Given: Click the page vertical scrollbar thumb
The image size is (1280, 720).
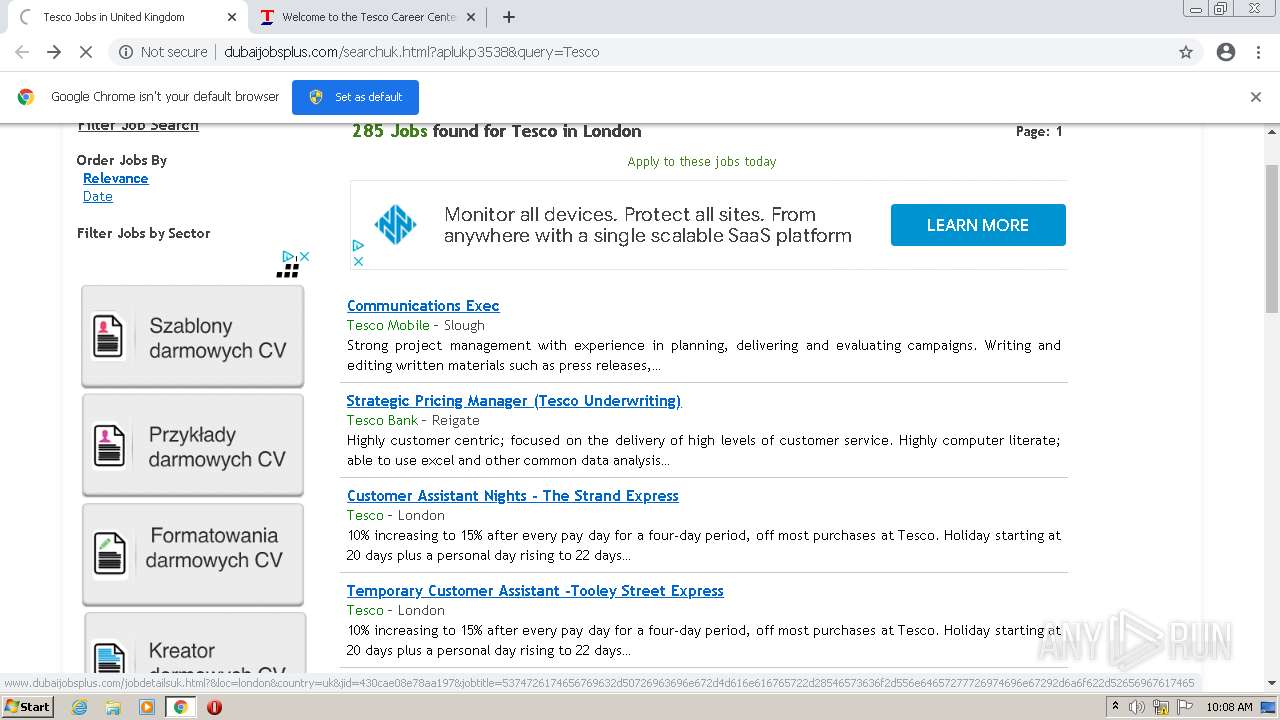Looking at the screenshot, I should point(1272,239).
